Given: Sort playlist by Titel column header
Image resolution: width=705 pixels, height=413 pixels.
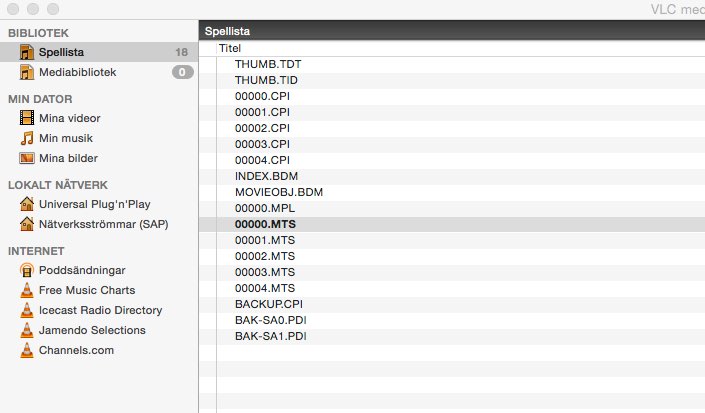Looking at the screenshot, I should click(231, 48).
